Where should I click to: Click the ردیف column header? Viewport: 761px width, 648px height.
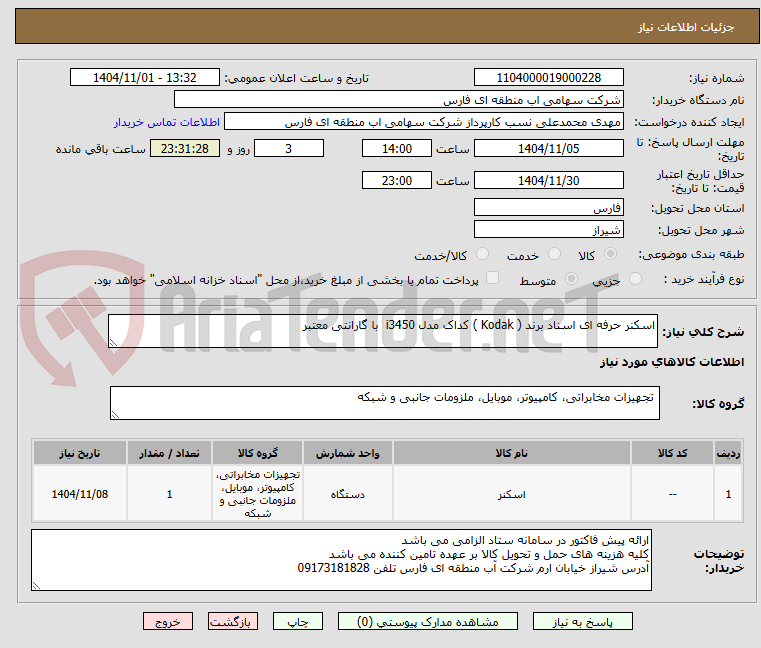pyautogui.click(x=728, y=453)
